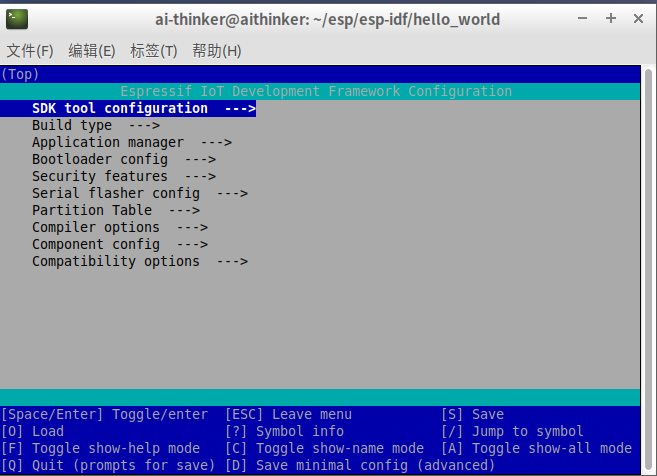Minimize the terminal window
This screenshot has width=657, height=476.
[x=582, y=18]
